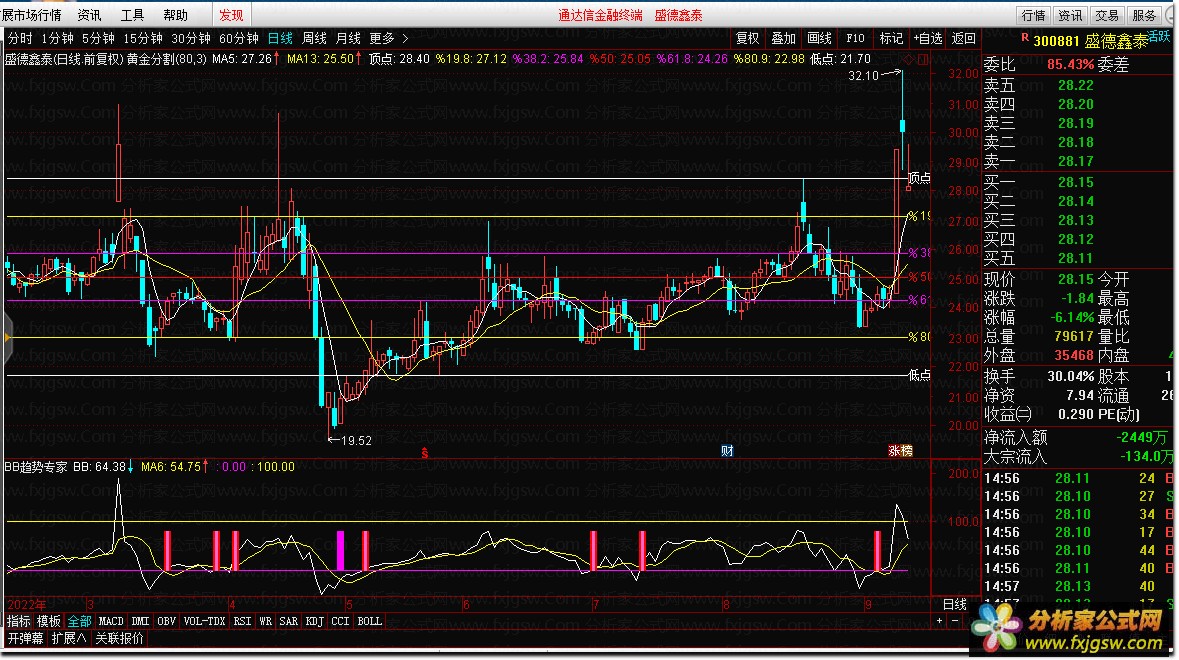Click the red S marker on the chart baseline
This screenshot has height=660, width=1179.
[x=425, y=453]
